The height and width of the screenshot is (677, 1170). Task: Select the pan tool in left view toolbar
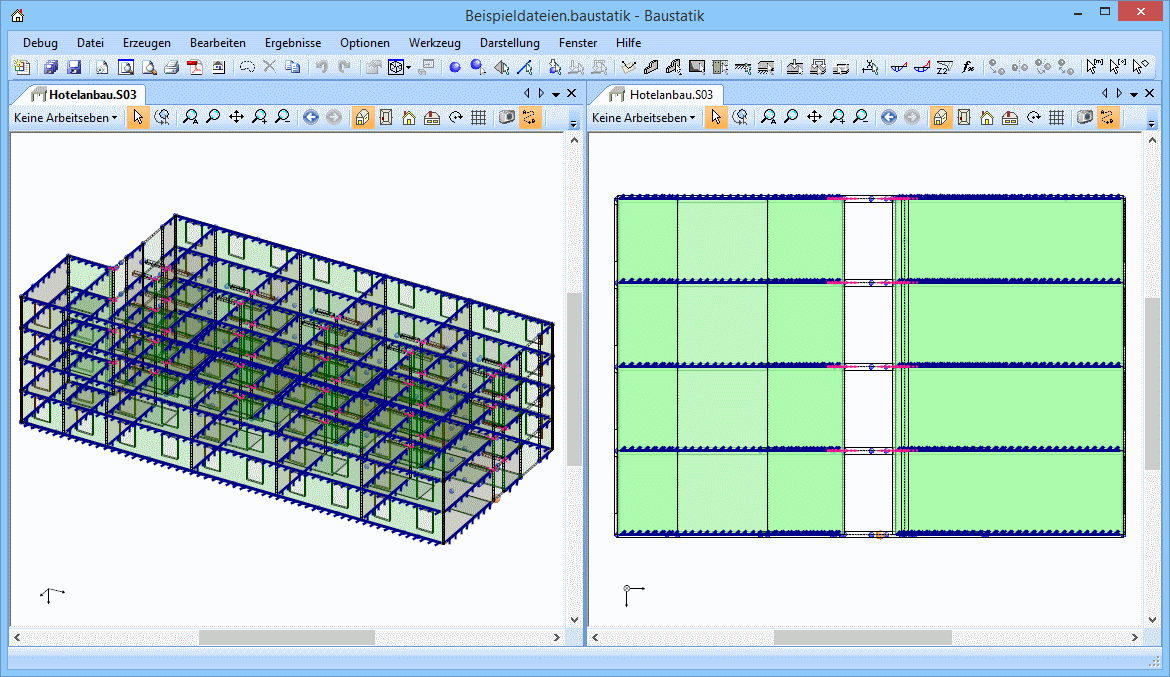[x=236, y=117]
